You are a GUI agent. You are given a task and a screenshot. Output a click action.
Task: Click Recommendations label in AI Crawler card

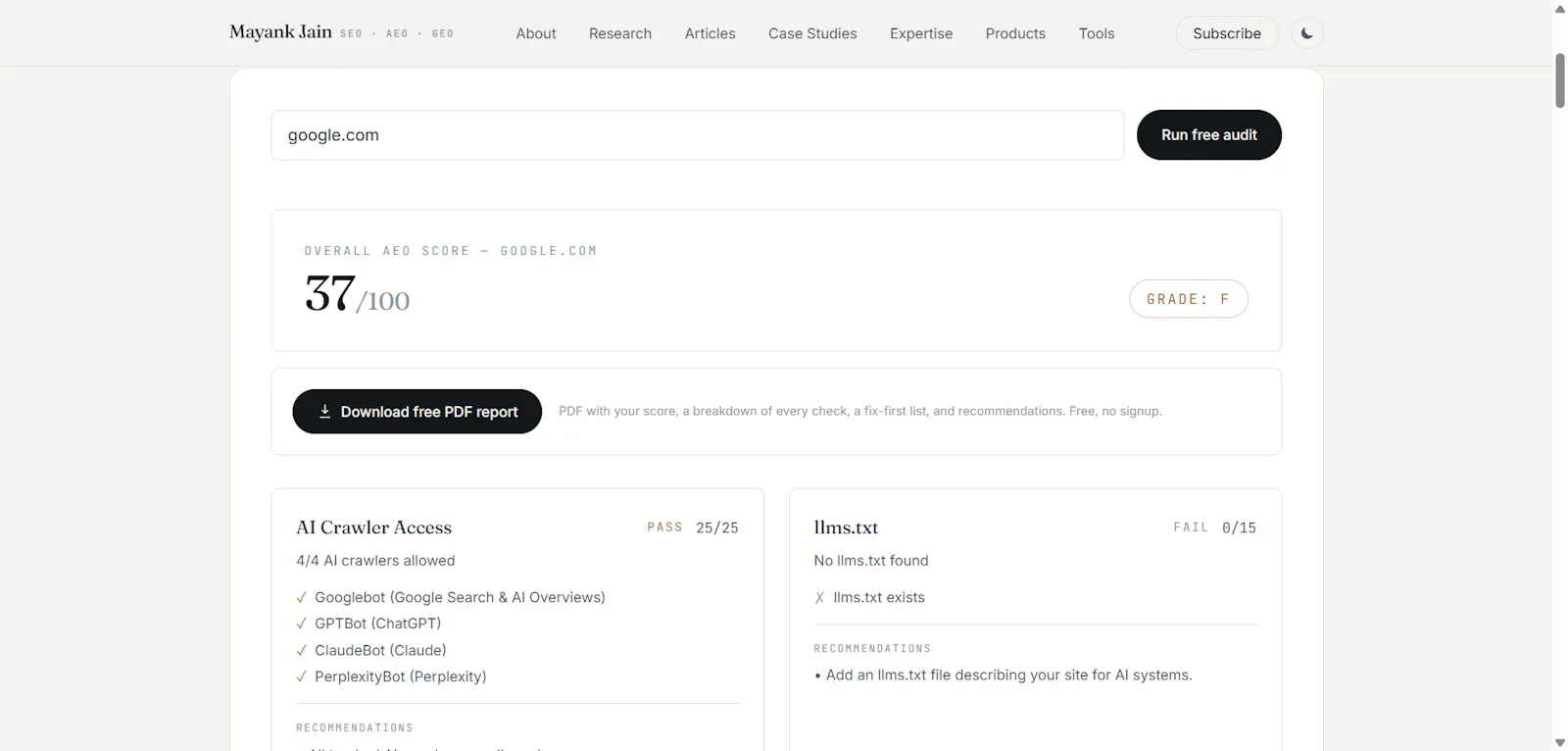355,728
